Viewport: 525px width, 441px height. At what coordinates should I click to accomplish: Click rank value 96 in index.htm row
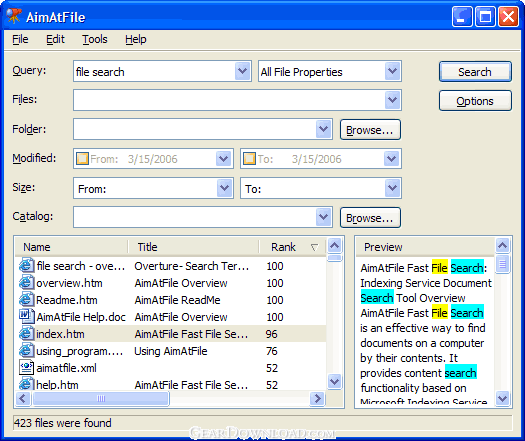pyautogui.click(x=272, y=334)
